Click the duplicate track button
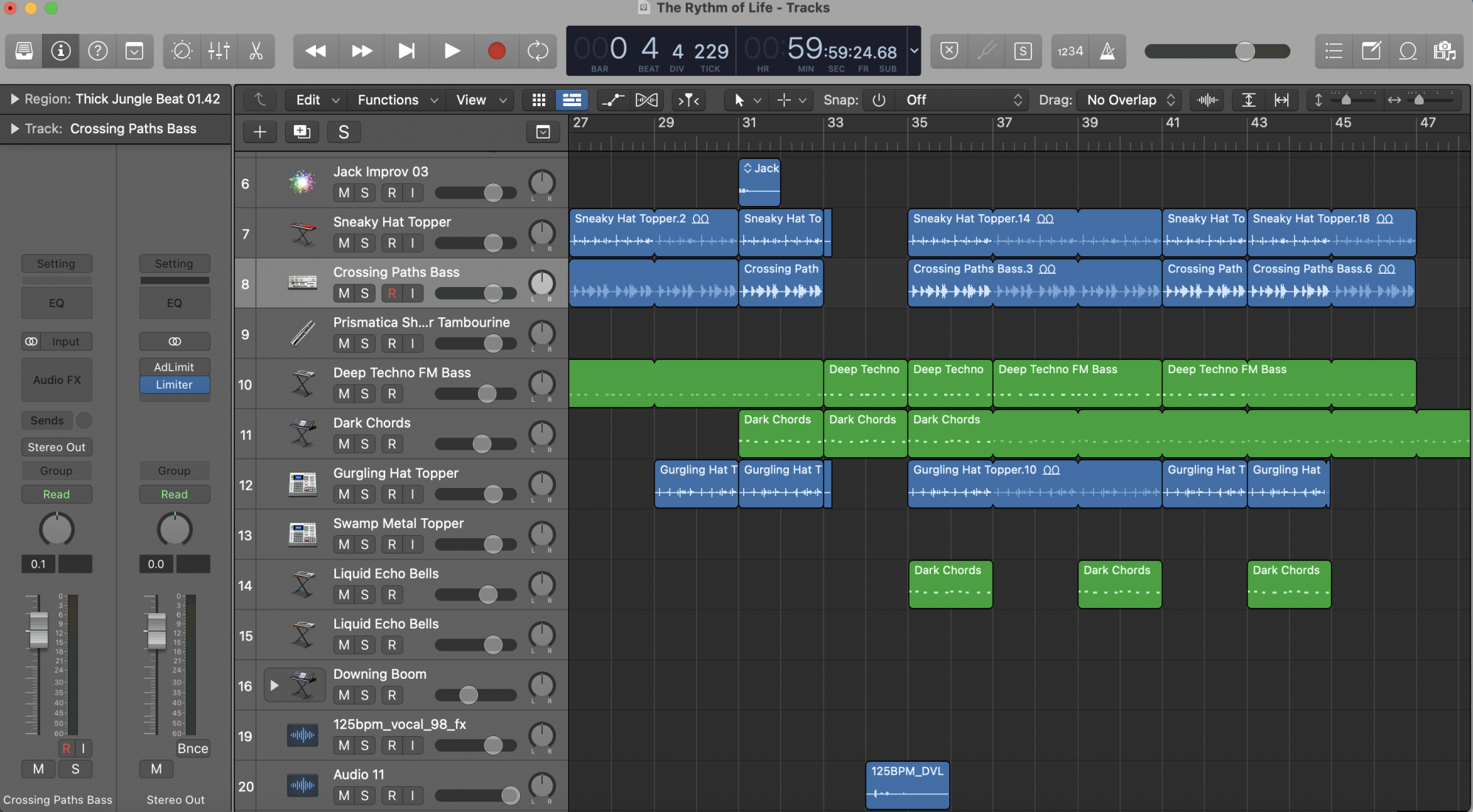The width and height of the screenshot is (1473, 812). 301,132
